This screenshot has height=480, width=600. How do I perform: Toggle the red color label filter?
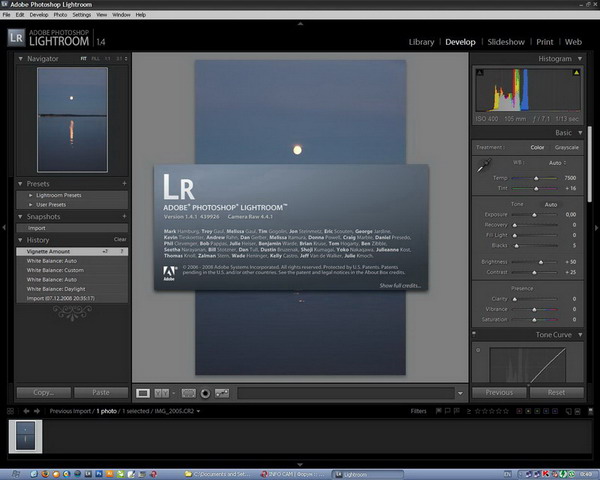[x=519, y=411]
